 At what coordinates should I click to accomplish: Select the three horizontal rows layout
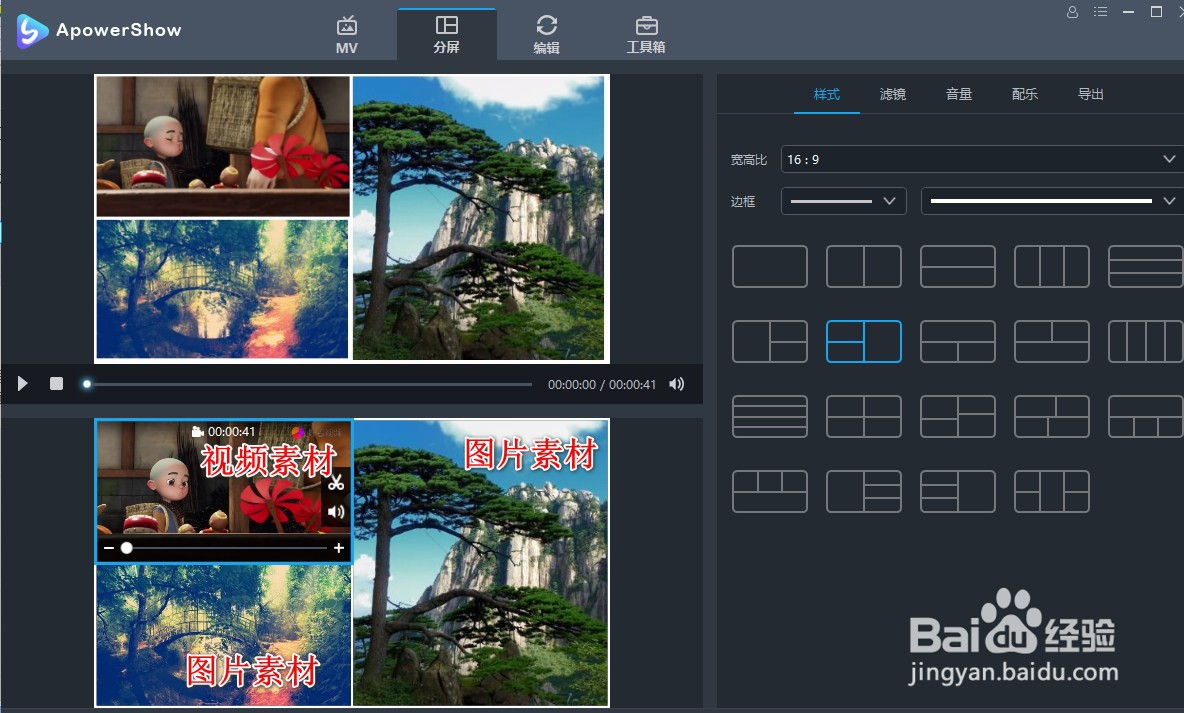[1145, 266]
